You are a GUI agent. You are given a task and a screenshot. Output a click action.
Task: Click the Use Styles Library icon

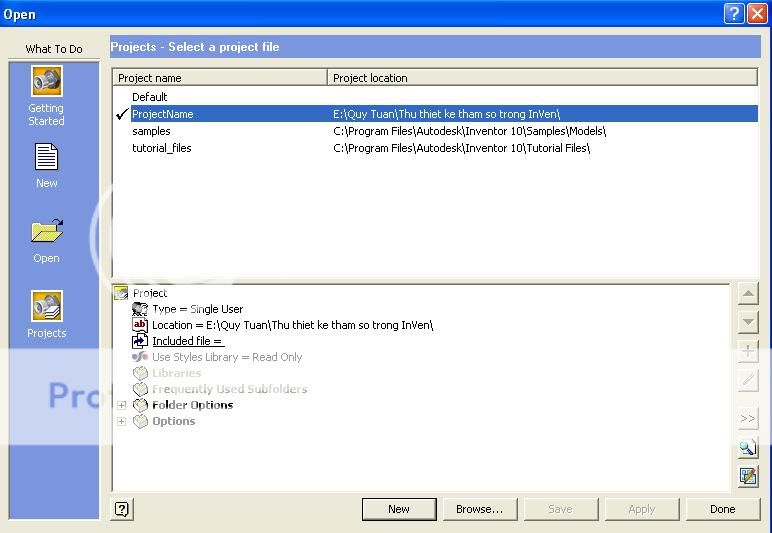point(140,357)
